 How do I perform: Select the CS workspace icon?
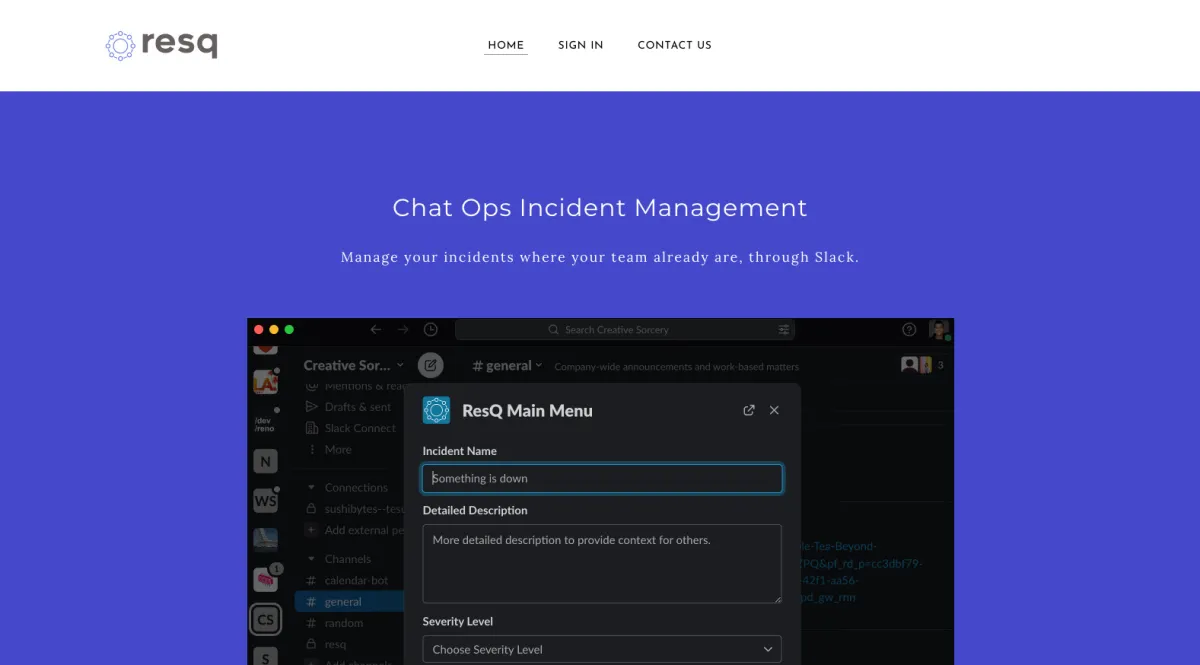coord(265,619)
